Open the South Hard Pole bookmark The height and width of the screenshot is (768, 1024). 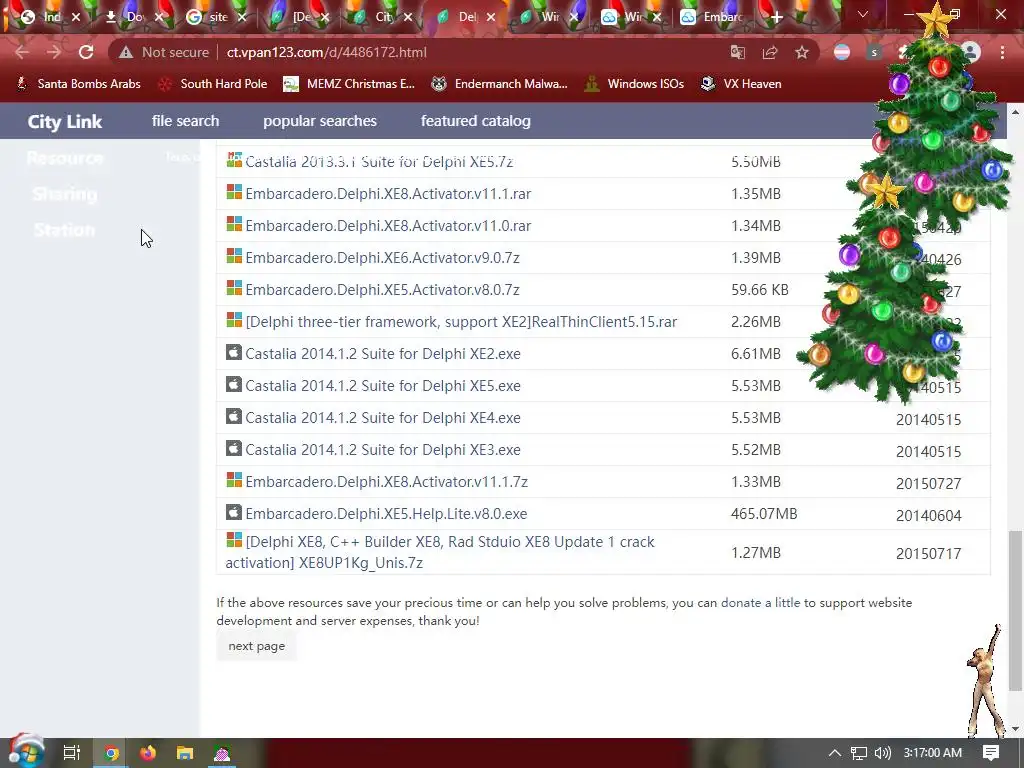pyautogui.click(x=213, y=84)
